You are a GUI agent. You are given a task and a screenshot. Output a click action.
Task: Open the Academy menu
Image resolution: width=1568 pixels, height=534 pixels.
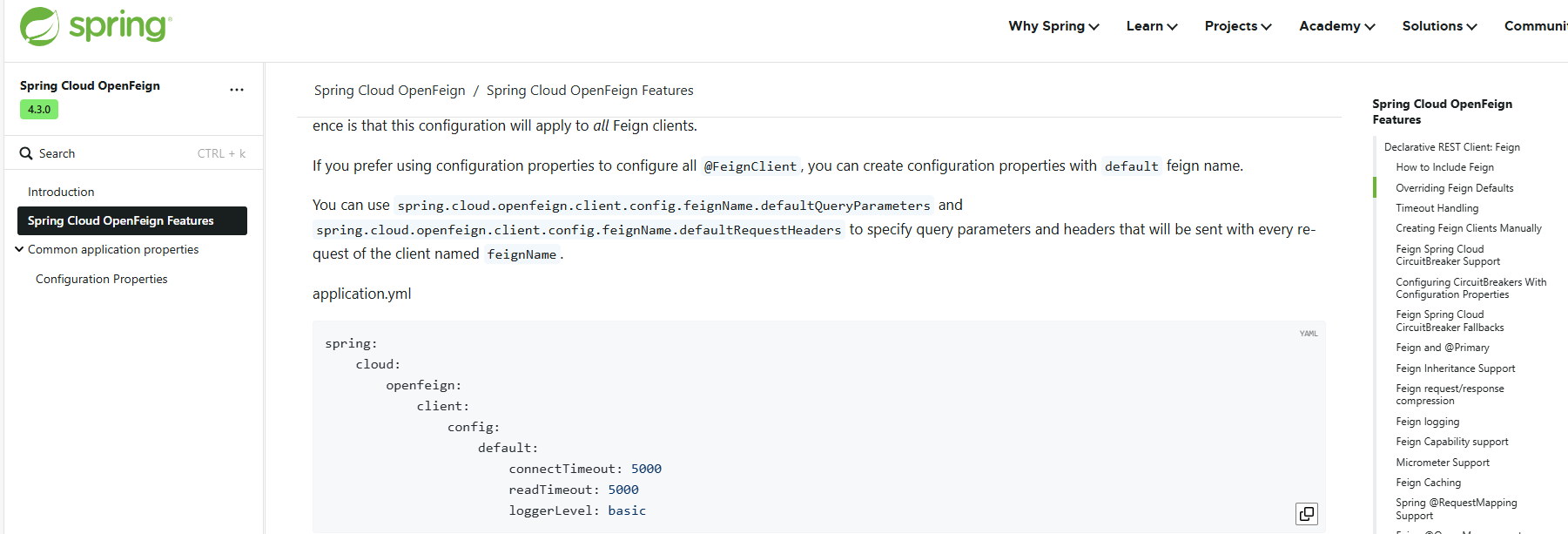pos(1337,26)
